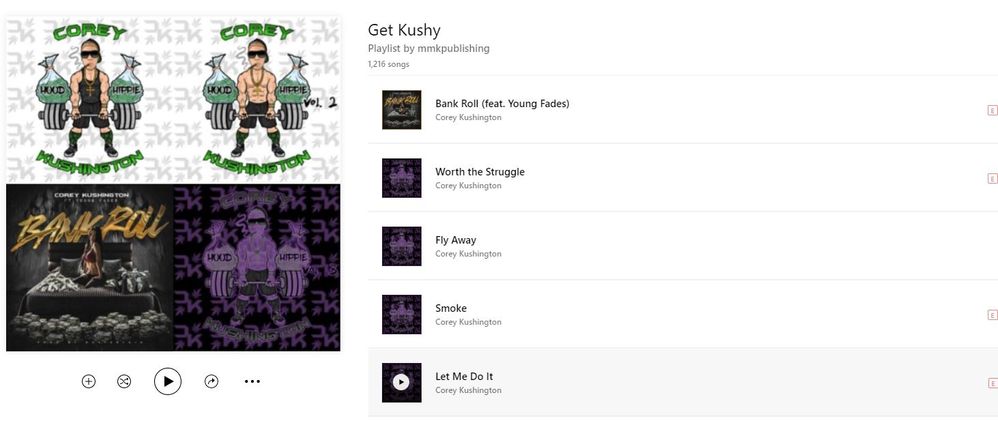Click the Bank Roll cover in playlist collage
This screenshot has width=998, height=421.
coord(90,268)
